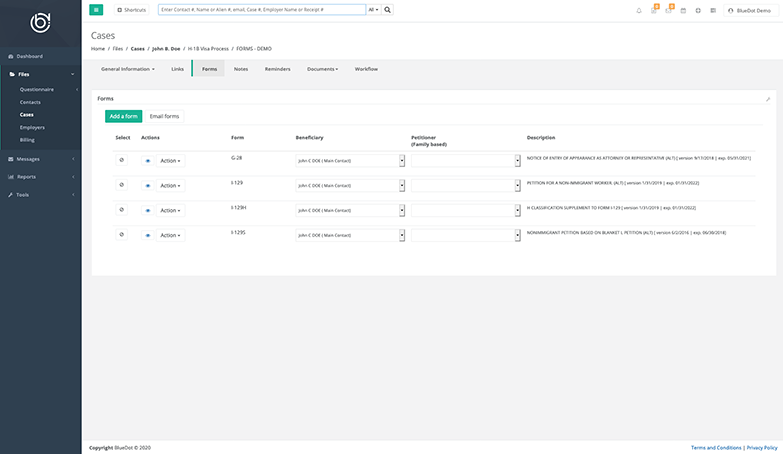Focus the contact search input field
Image resolution: width=783 pixels, height=454 pixels.
coord(262,9)
